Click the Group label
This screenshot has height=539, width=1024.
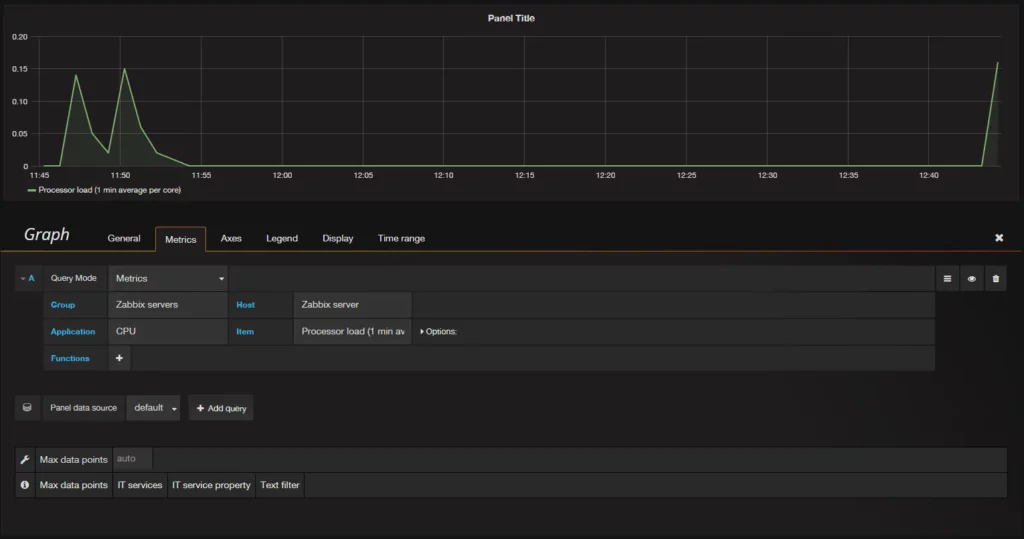tap(63, 304)
